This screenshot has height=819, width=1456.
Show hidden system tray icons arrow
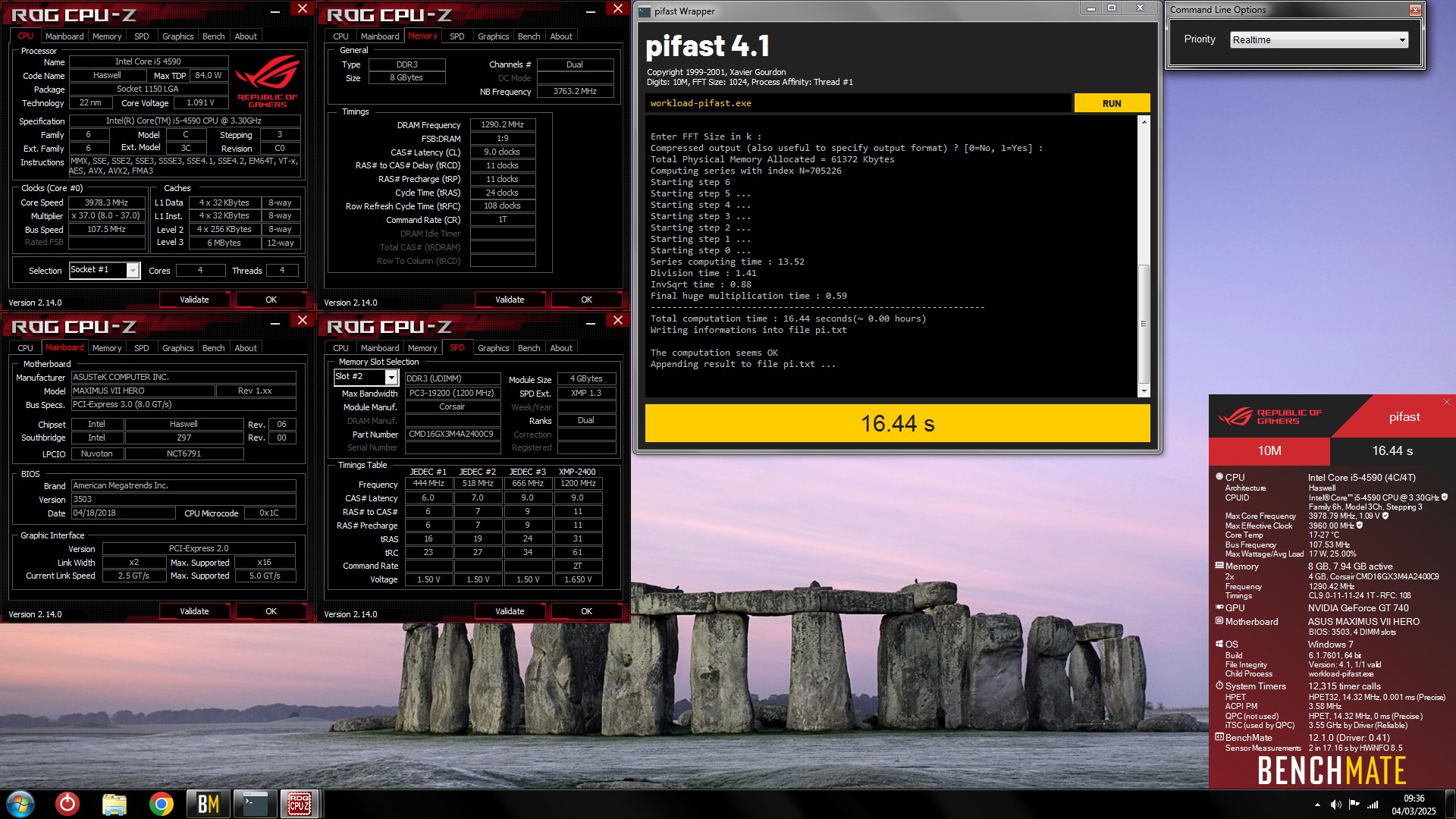1317,805
